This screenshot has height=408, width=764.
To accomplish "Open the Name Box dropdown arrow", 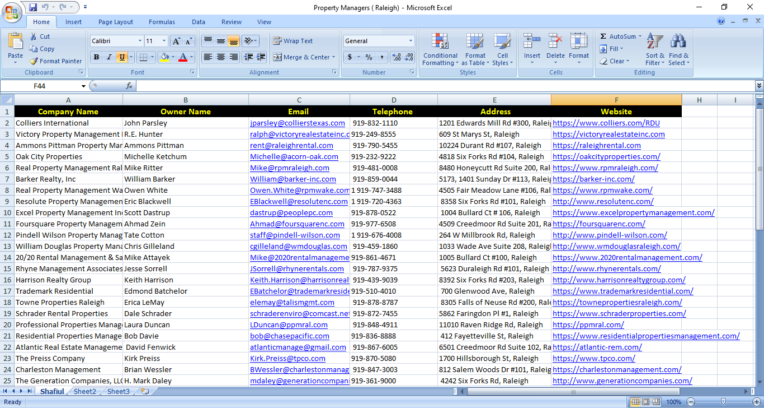I will [x=83, y=86].
